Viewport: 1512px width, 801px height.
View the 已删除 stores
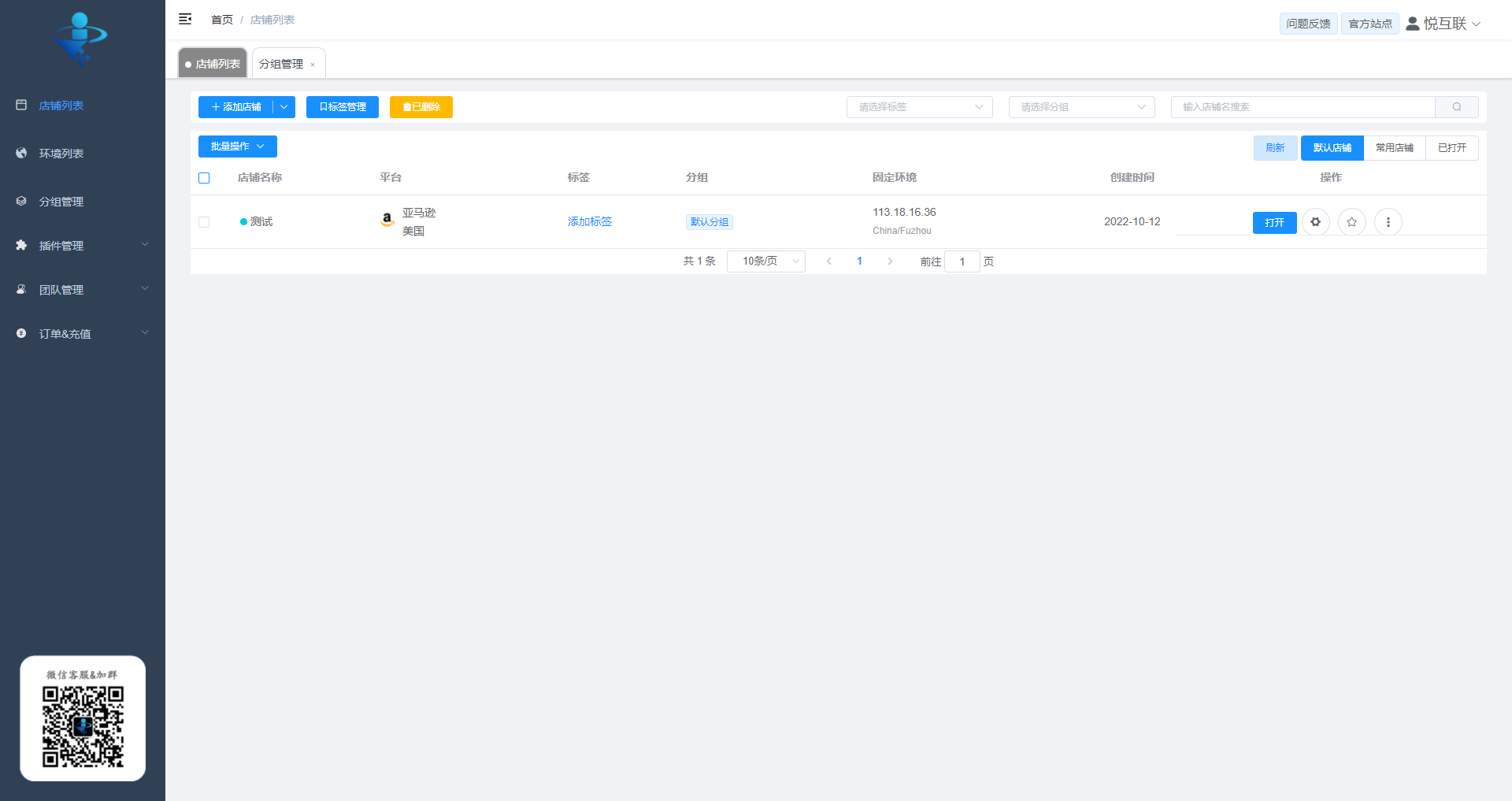click(x=421, y=107)
